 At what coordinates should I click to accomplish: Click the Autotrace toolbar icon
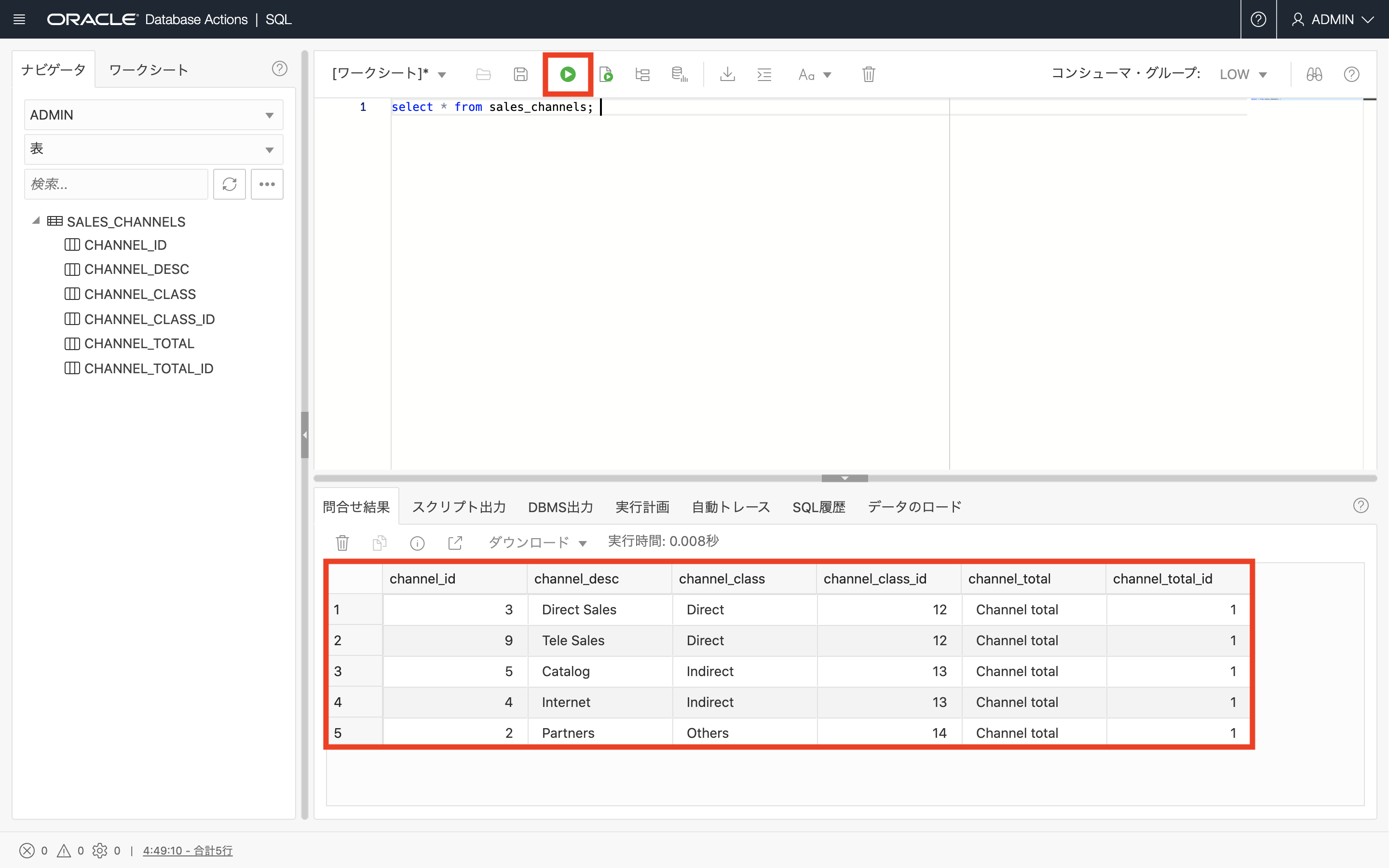[679, 74]
